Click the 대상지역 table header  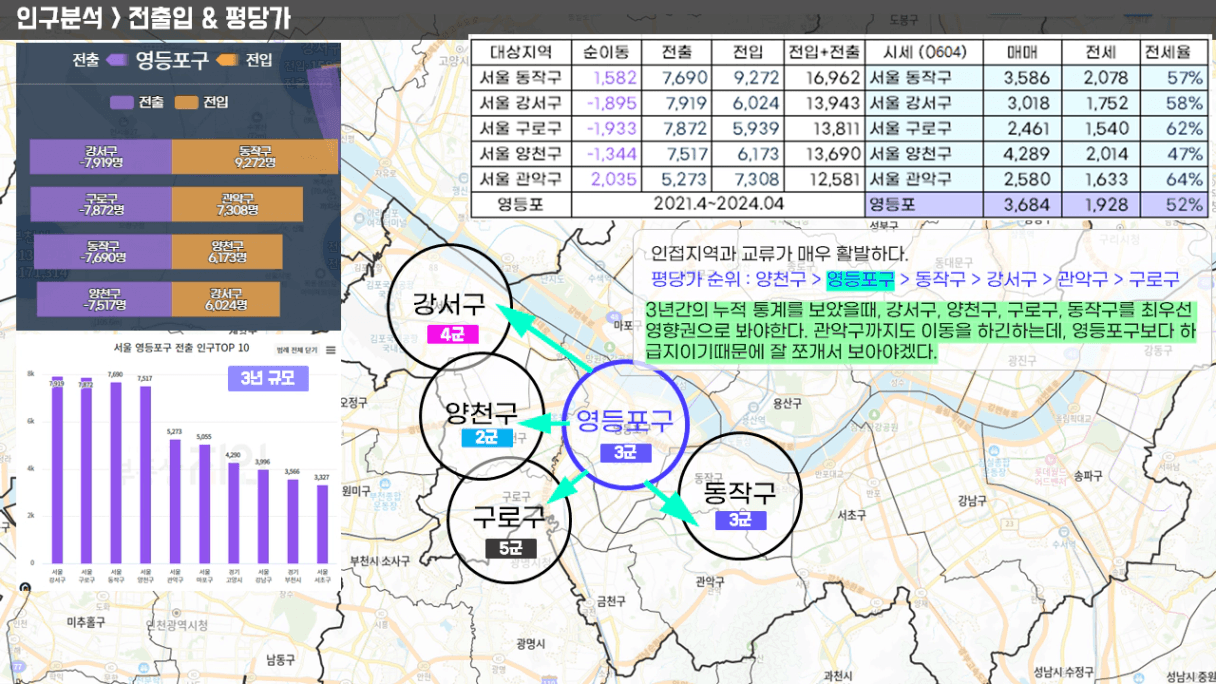click(x=520, y=52)
